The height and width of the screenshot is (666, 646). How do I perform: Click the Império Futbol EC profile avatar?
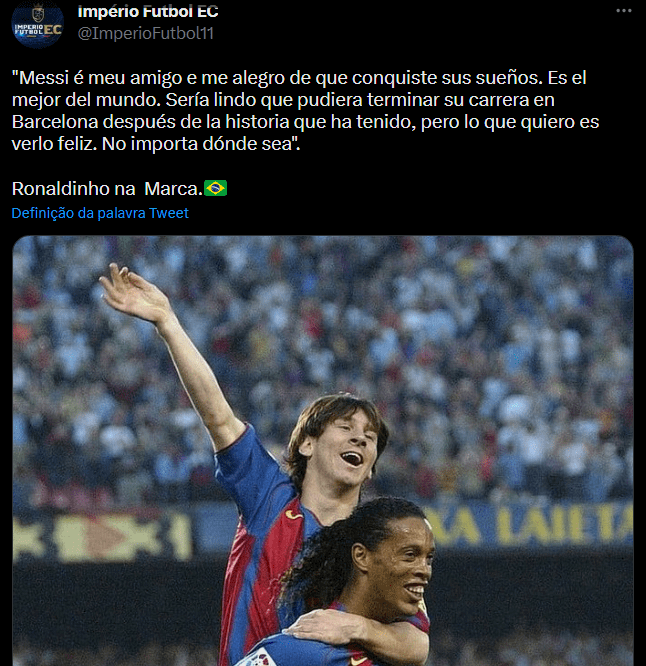37,23
